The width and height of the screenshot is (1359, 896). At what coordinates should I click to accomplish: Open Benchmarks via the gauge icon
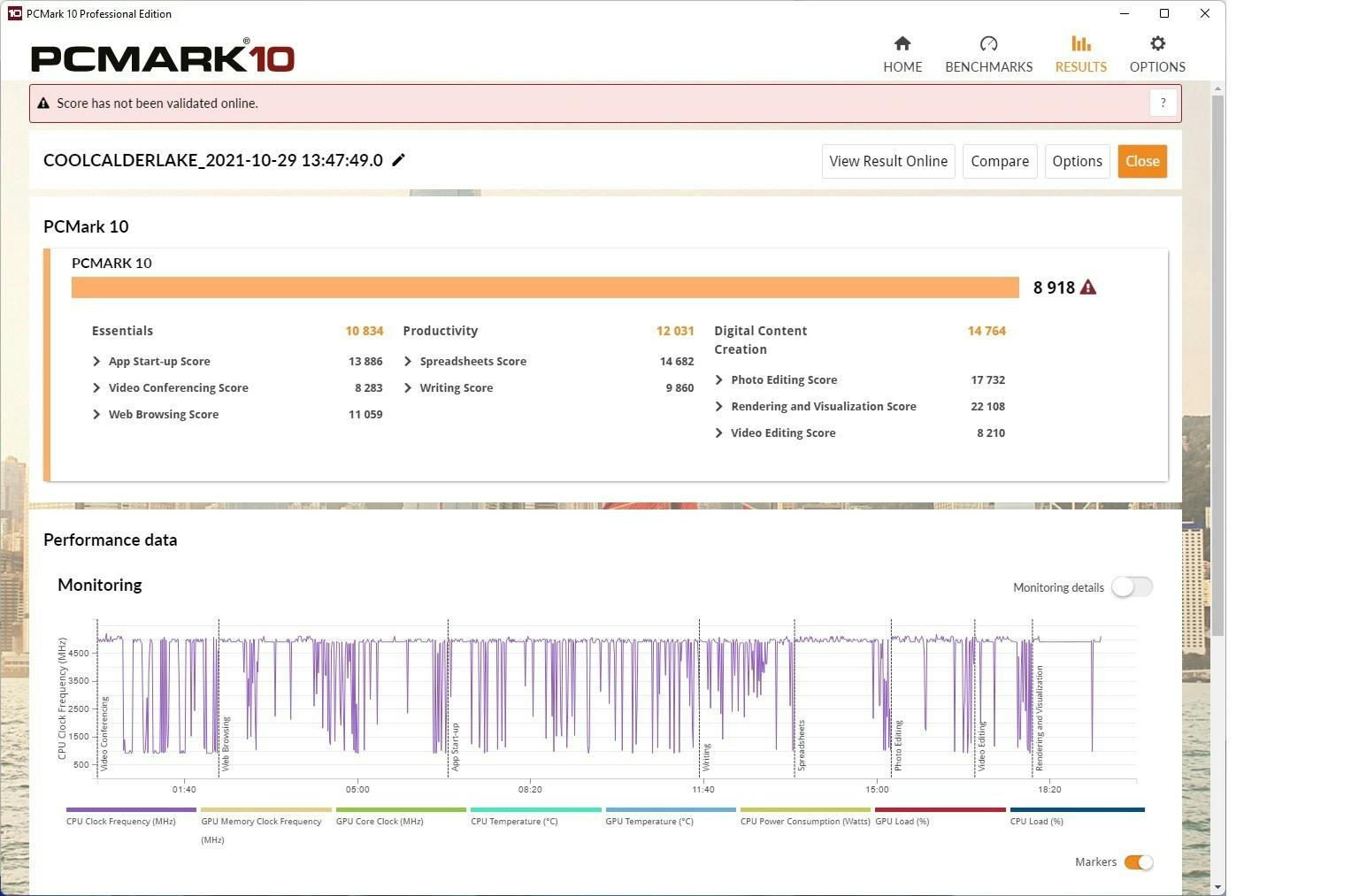tap(988, 44)
